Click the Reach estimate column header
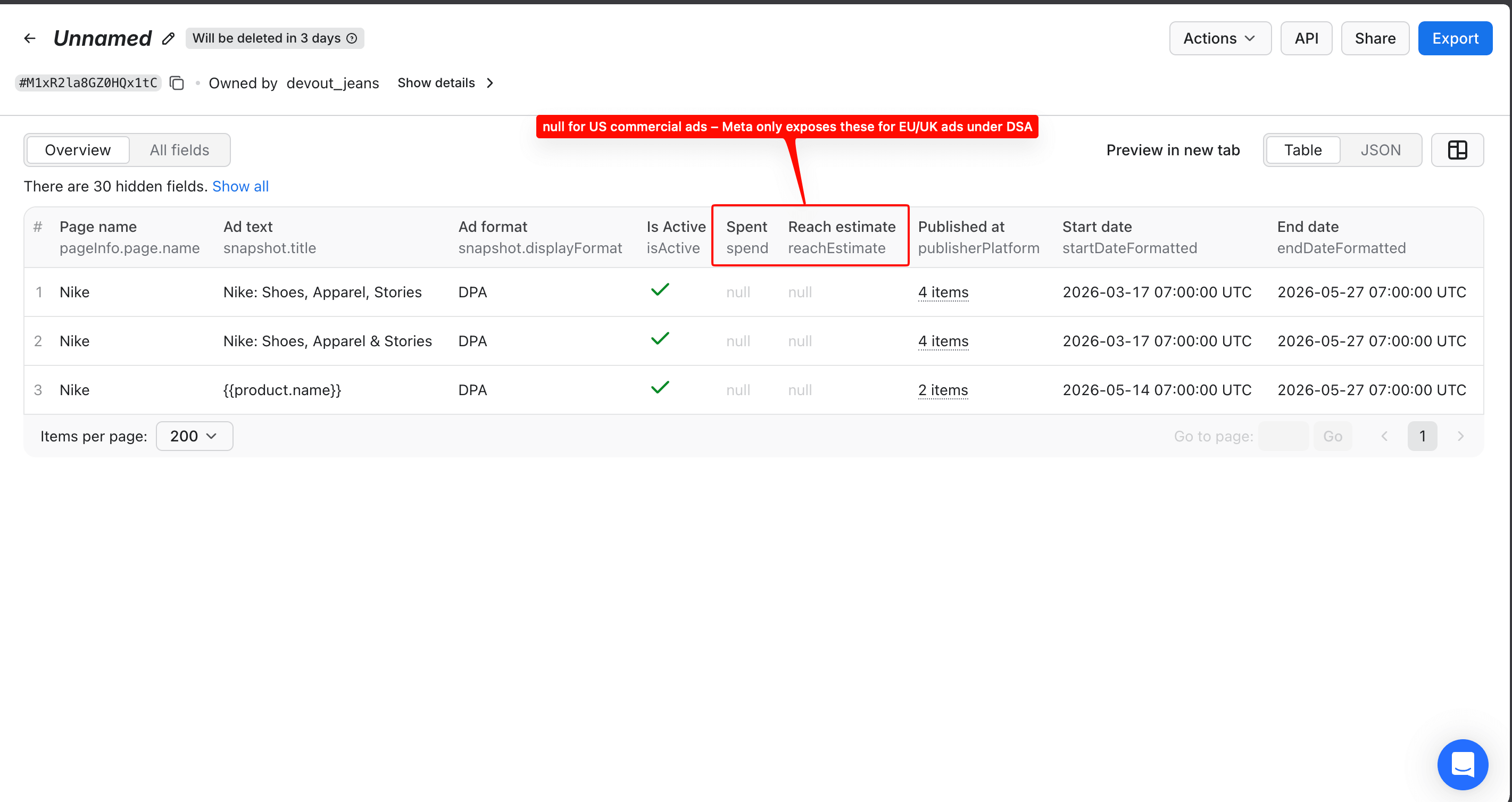The width and height of the screenshot is (1512, 802). (842, 237)
